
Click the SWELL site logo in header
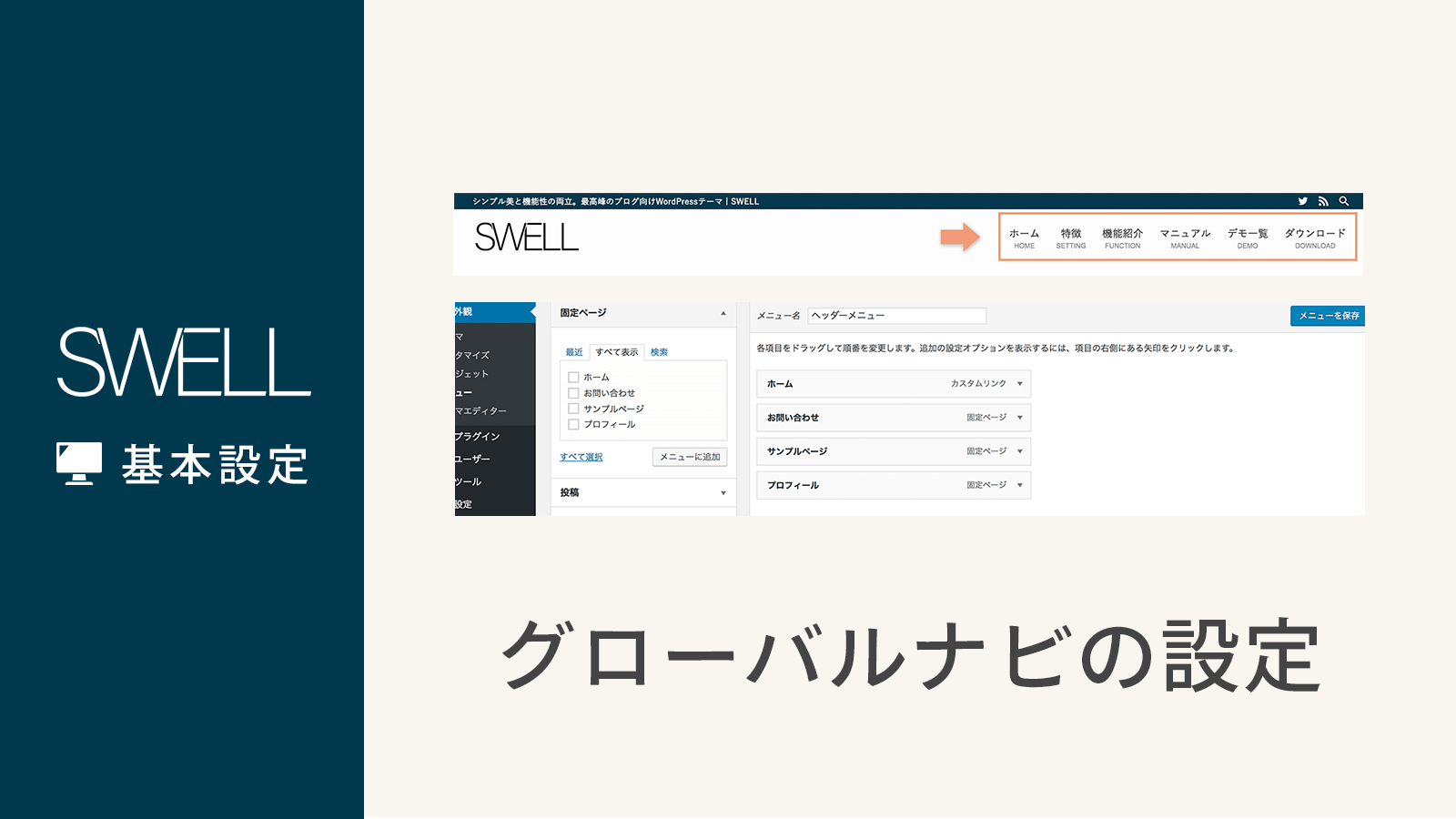(526, 238)
